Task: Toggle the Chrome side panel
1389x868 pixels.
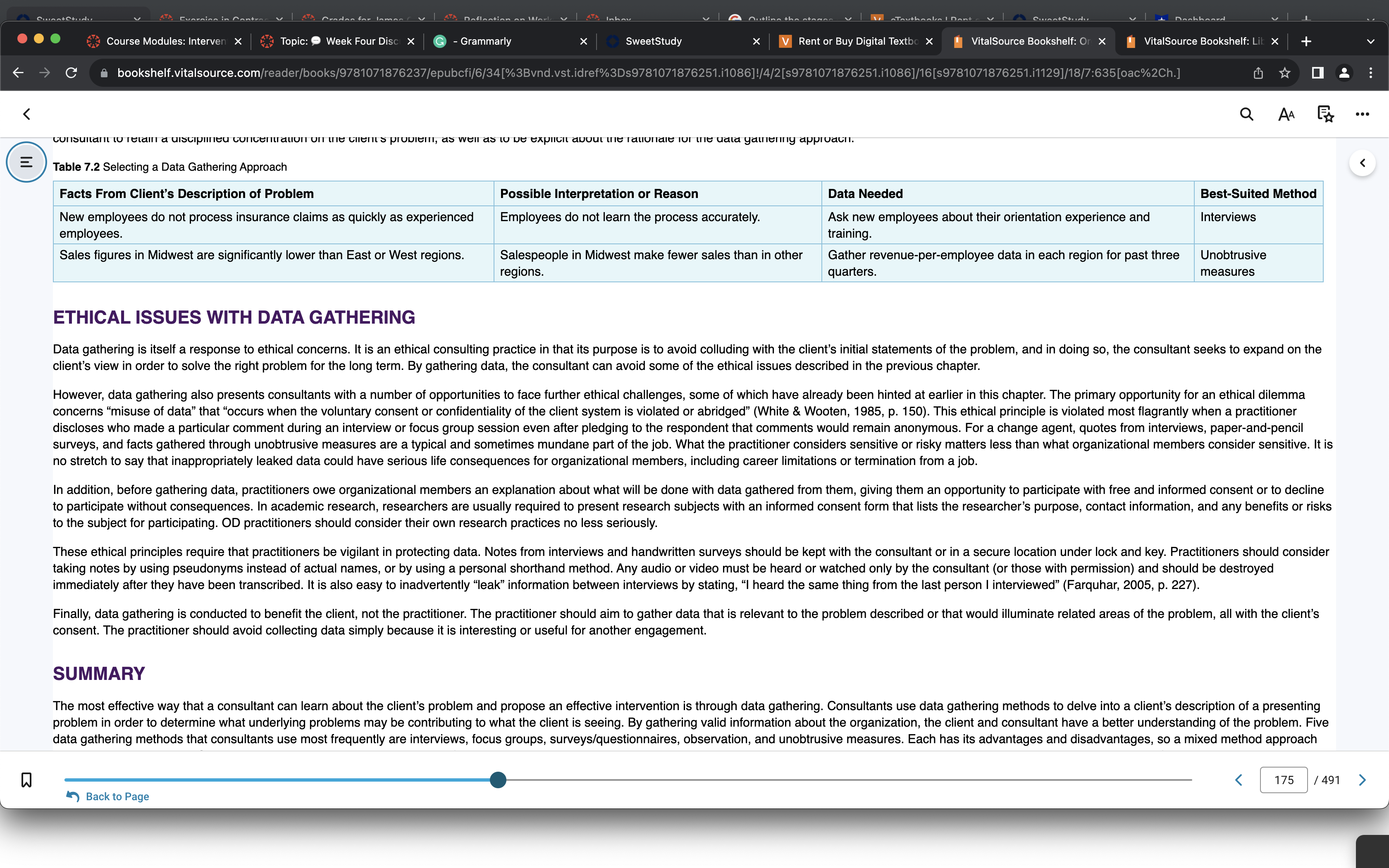Action: click(x=1318, y=73)
